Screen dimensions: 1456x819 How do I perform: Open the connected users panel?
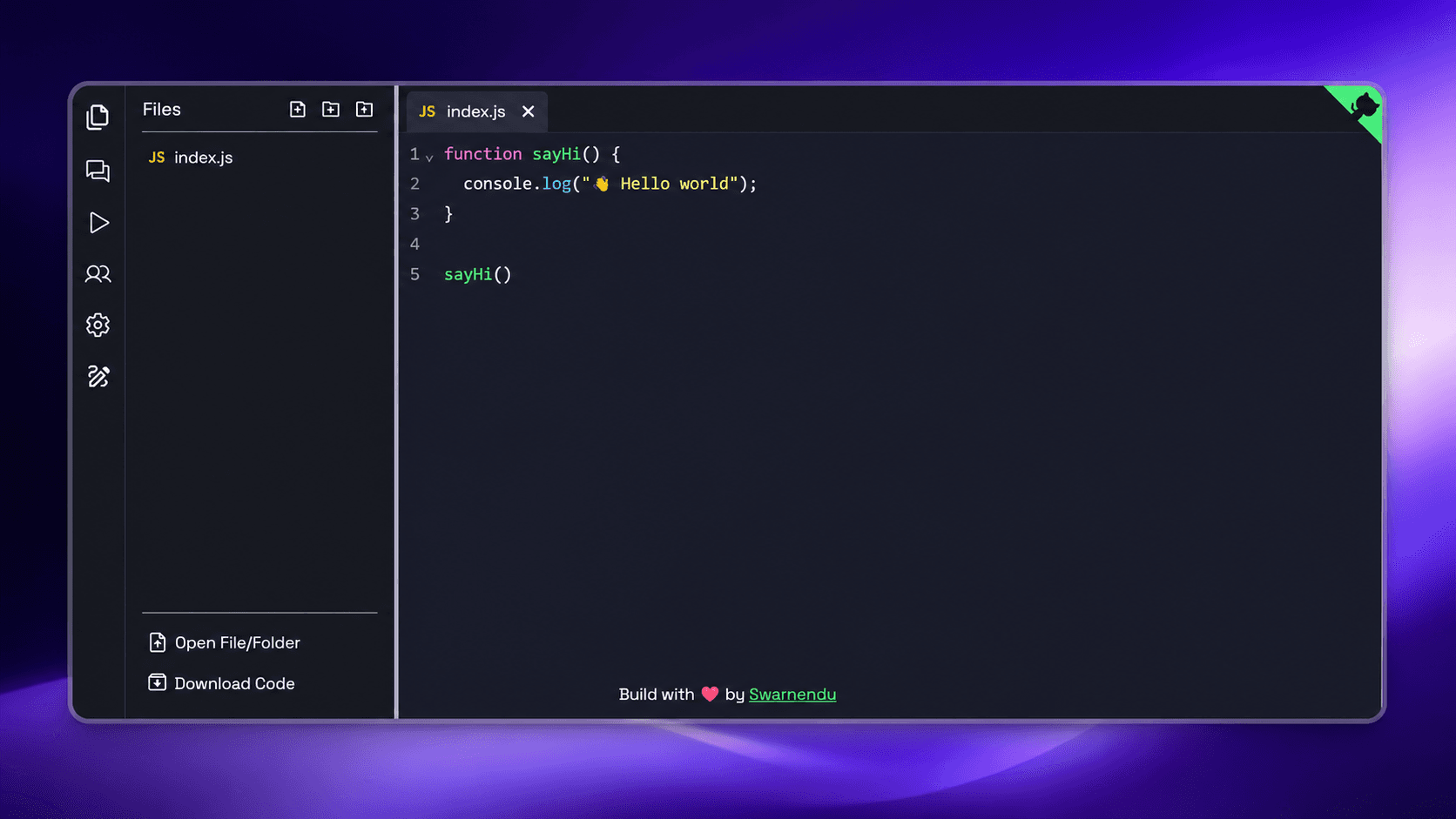point(98,274)
